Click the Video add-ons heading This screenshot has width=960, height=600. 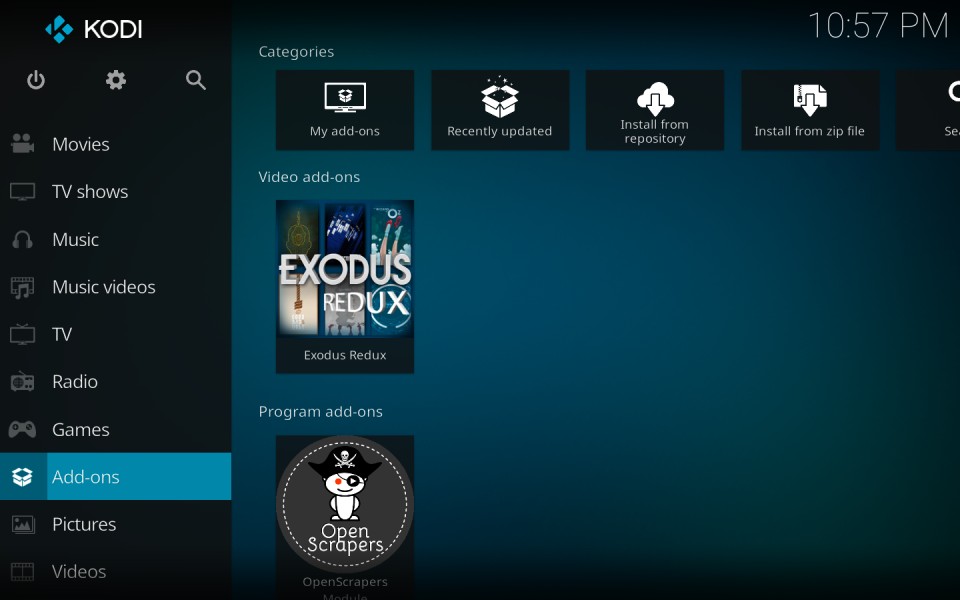[x=309, y=177]
